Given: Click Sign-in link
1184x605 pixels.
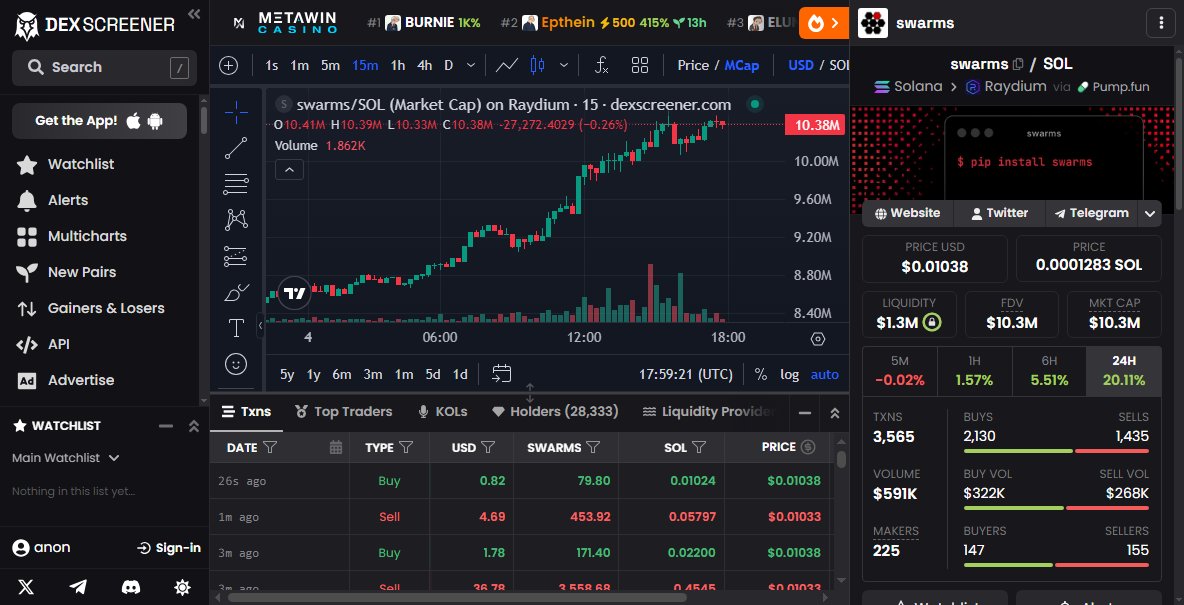Looking at the screenshot, I should [x=169, y=548].
